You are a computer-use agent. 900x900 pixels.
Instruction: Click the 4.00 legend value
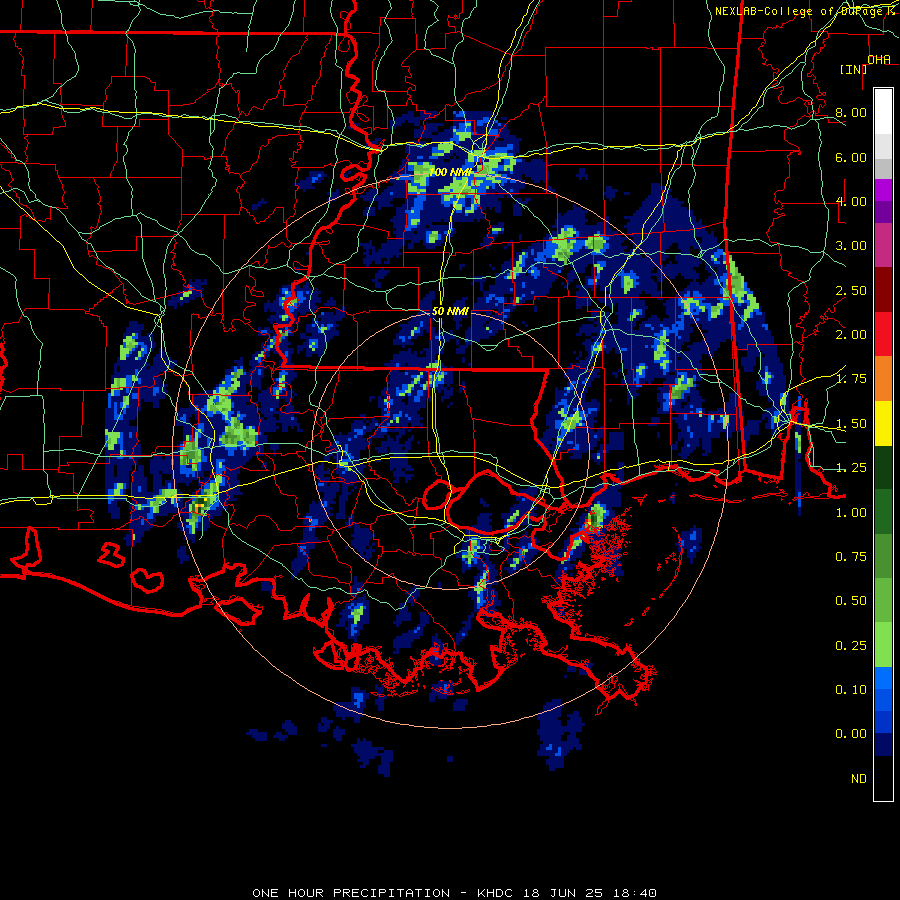851,201
